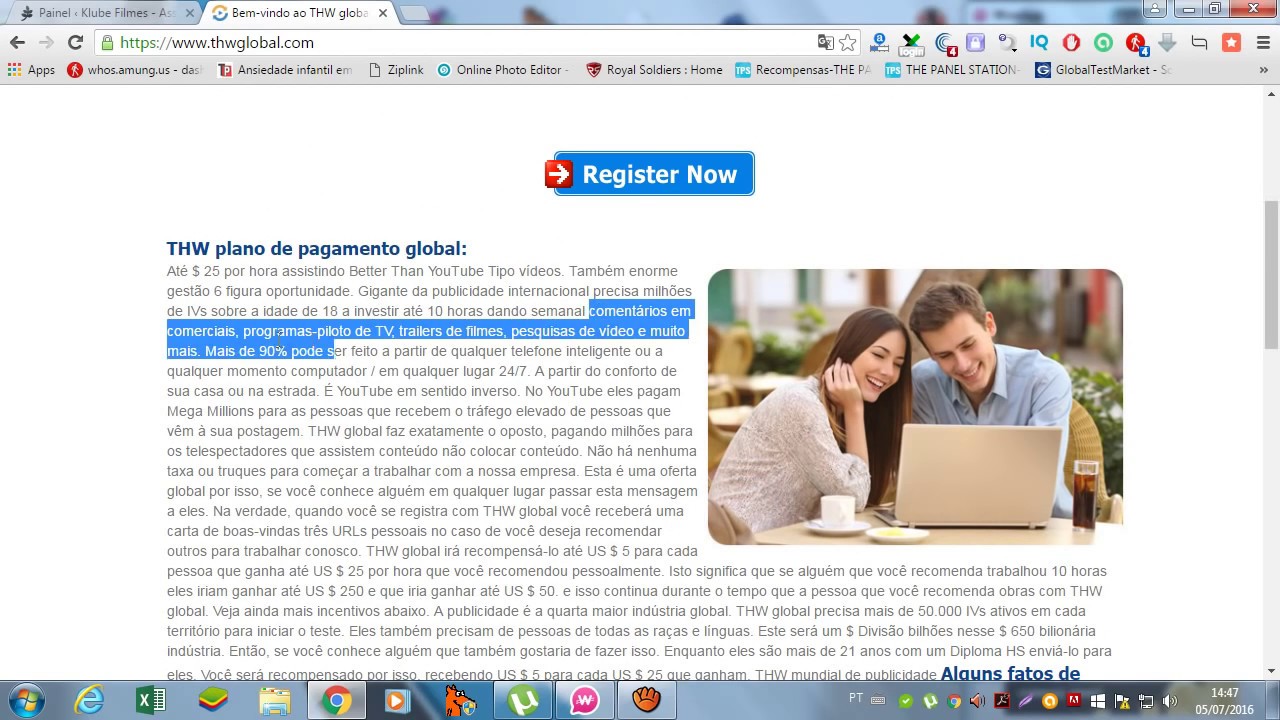Open the Windows Start menu
1280x720 pixels.
tap(25, 700)
